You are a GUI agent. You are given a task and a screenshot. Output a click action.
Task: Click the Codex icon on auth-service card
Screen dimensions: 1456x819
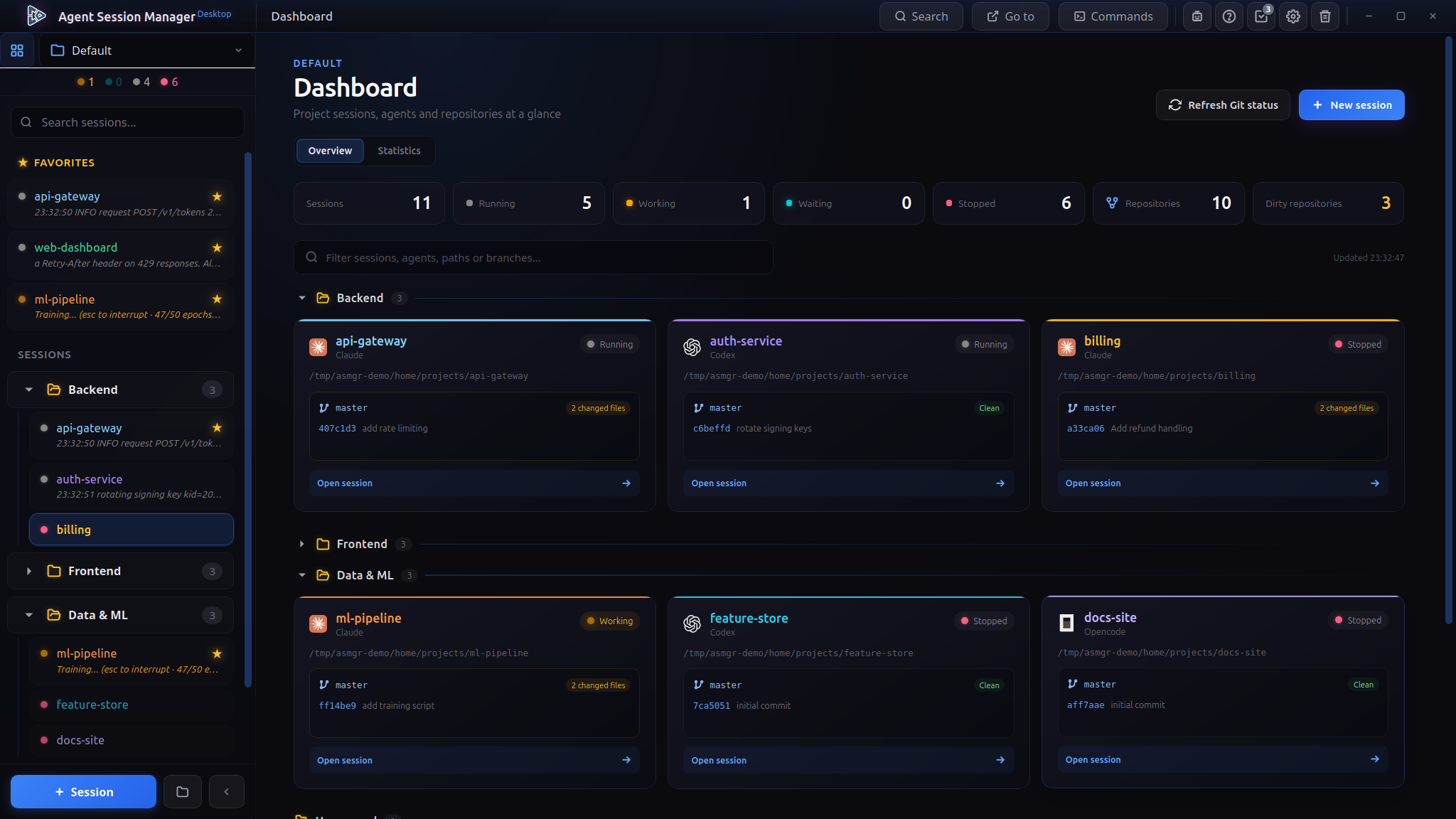click(x=692, y=347)
